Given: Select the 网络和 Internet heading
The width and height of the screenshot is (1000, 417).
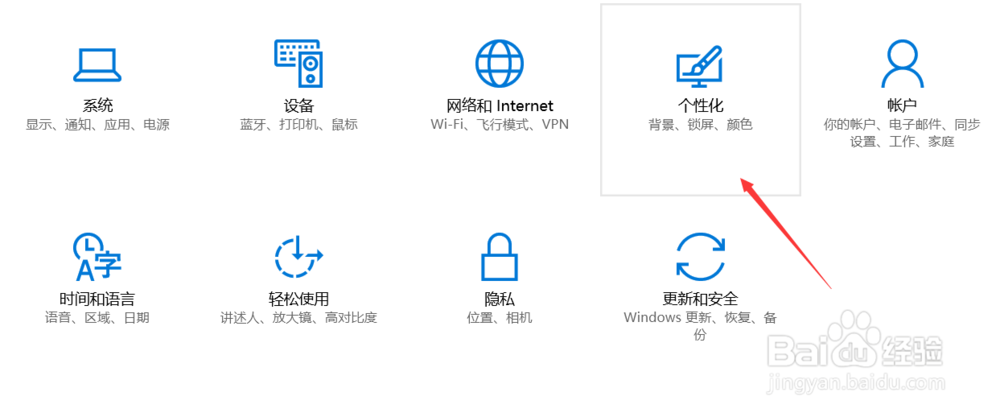Looking at the screenshot, I should click(499, 105).
